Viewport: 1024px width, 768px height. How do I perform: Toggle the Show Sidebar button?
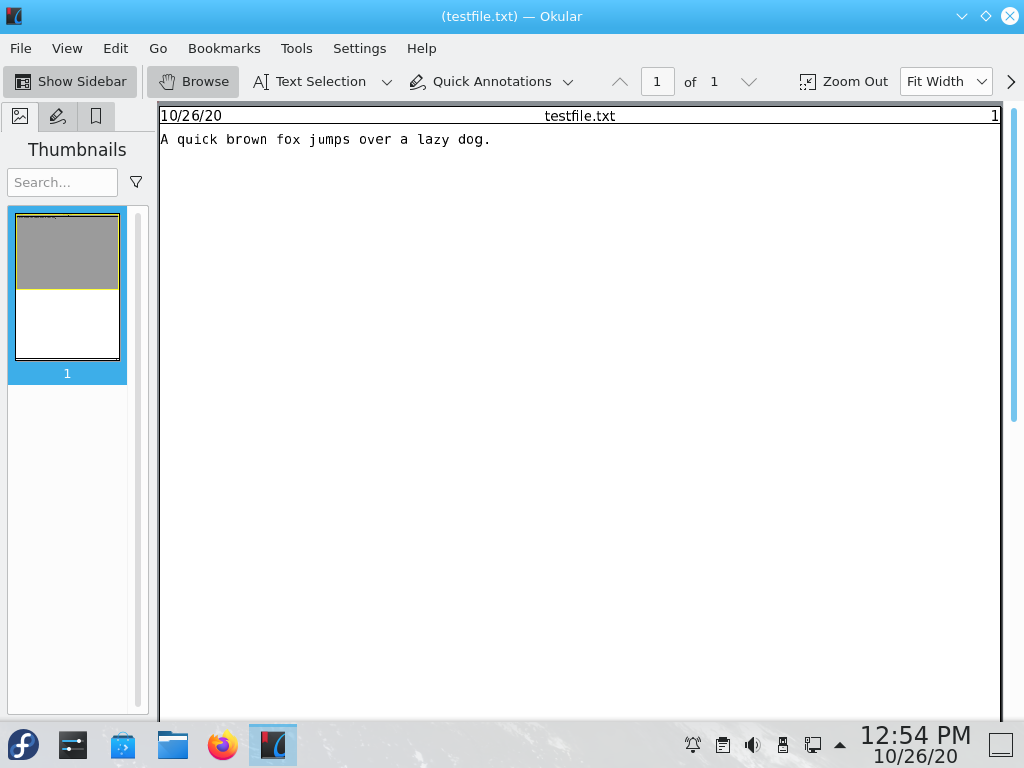pos(70,82)
